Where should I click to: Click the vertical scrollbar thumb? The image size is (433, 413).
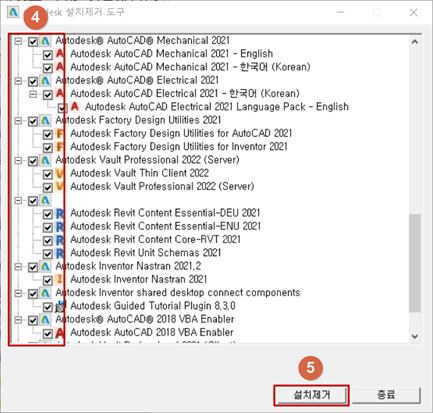point(415,263)
